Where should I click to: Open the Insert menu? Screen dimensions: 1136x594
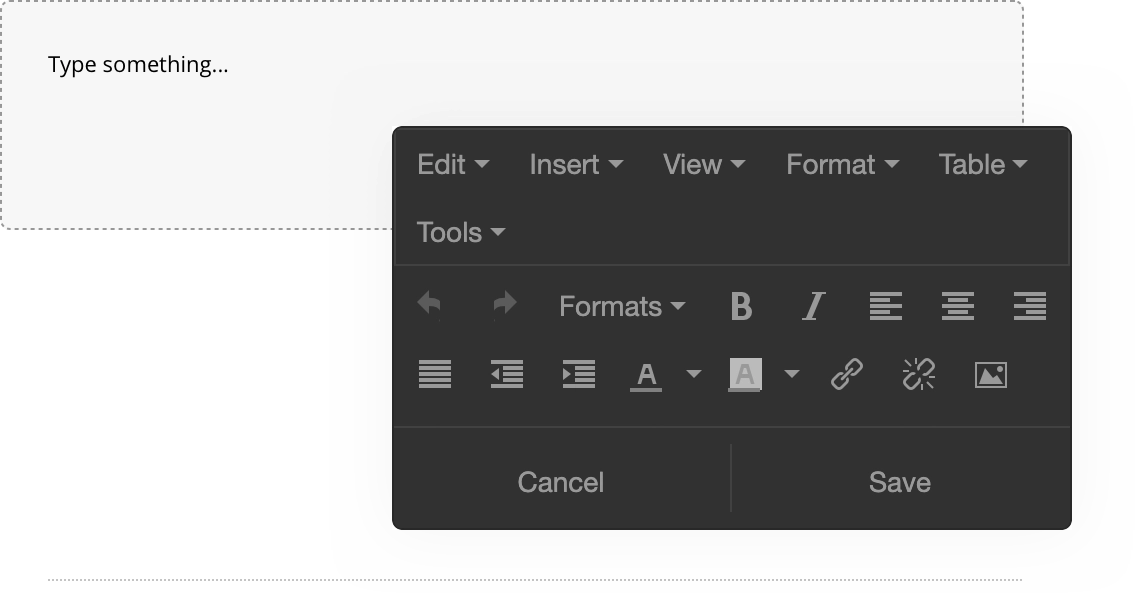coord(576,164)
